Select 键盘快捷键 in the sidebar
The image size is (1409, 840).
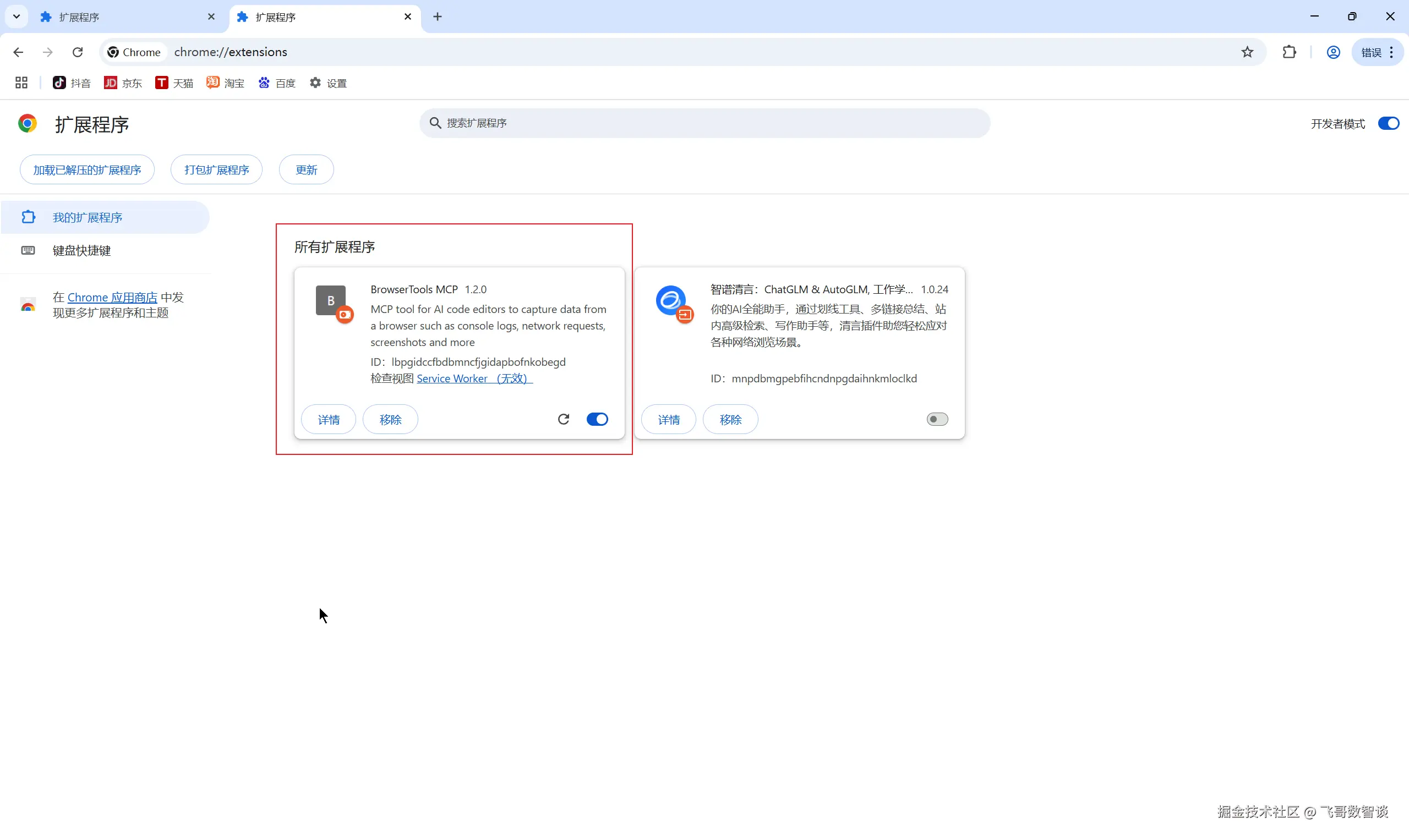pos(81,250)
